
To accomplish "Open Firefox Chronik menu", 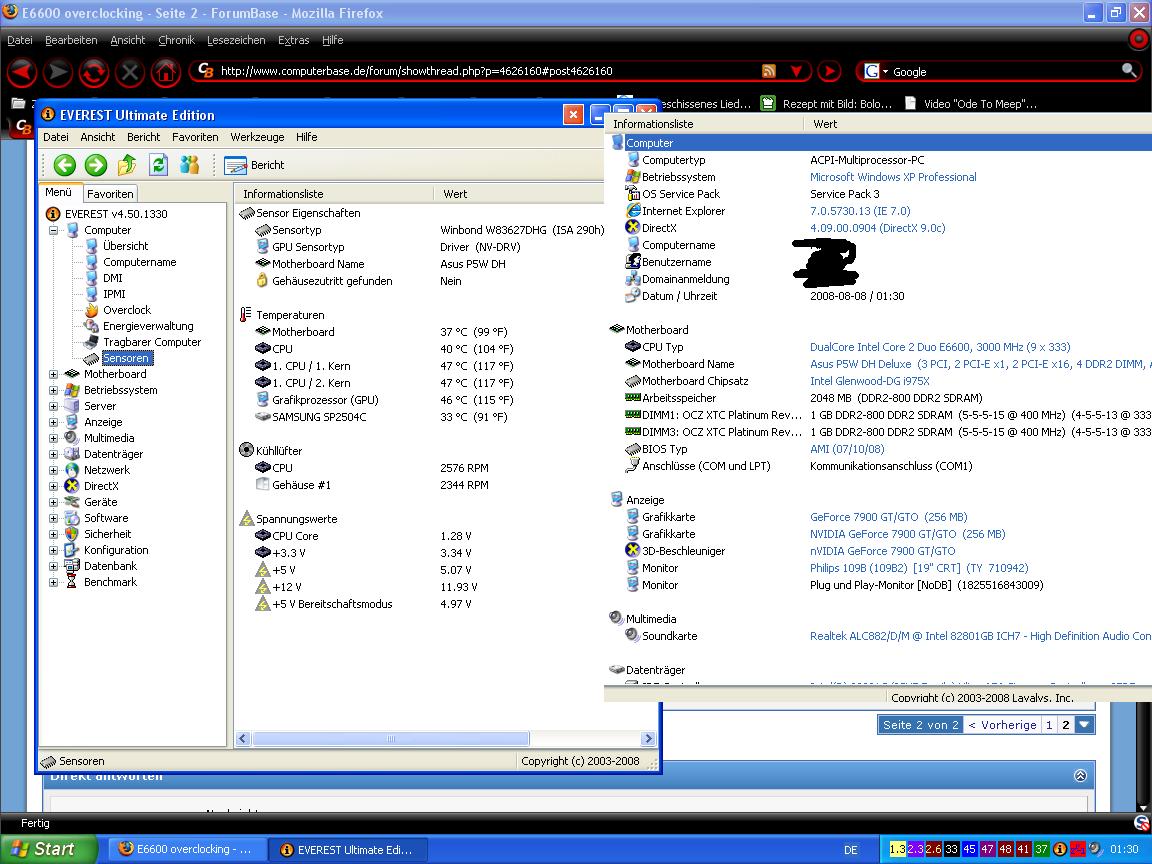I will pos(176,40).
